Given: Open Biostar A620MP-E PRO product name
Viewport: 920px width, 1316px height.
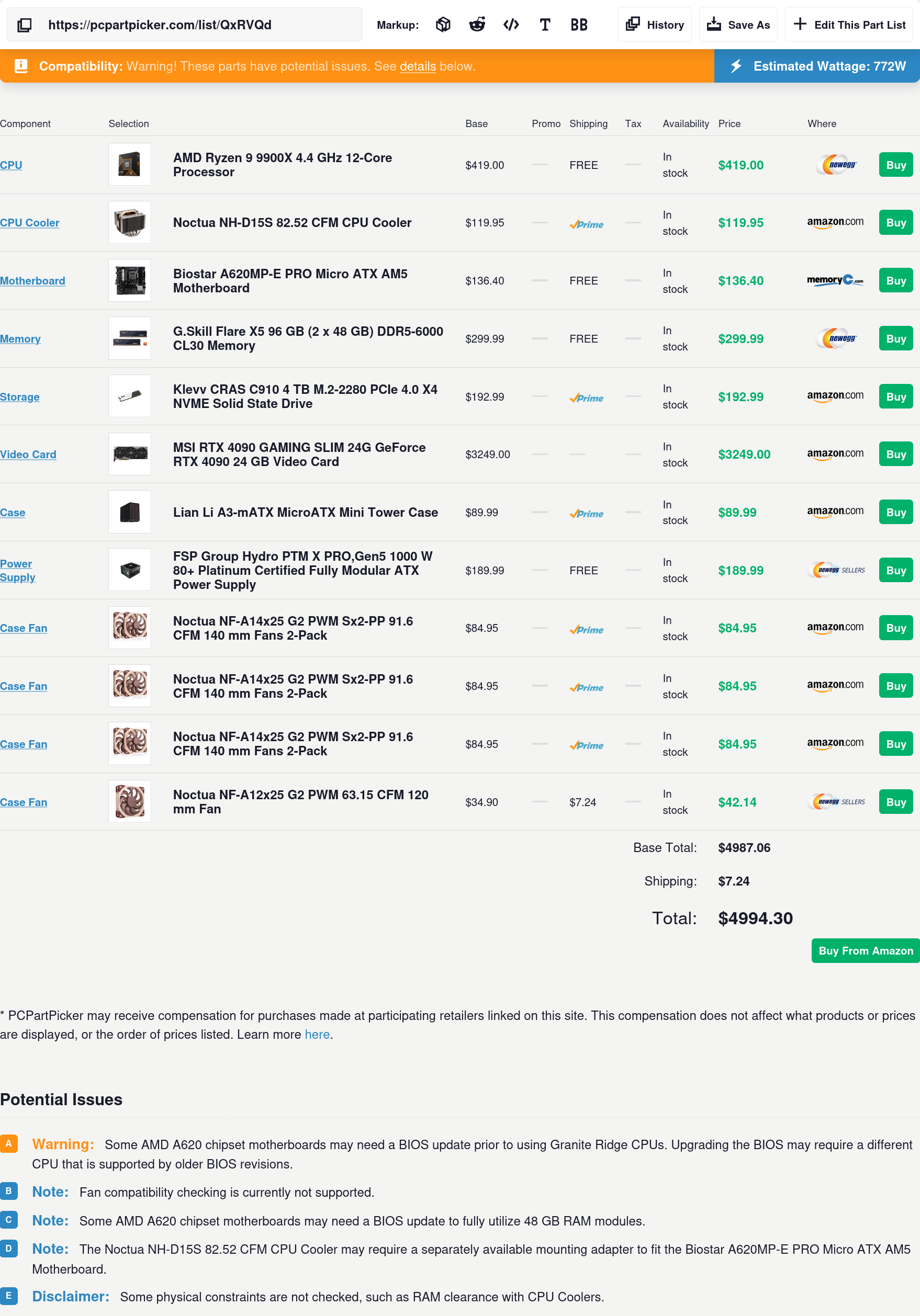Looking at the screenshot, I should click(290, 281).
